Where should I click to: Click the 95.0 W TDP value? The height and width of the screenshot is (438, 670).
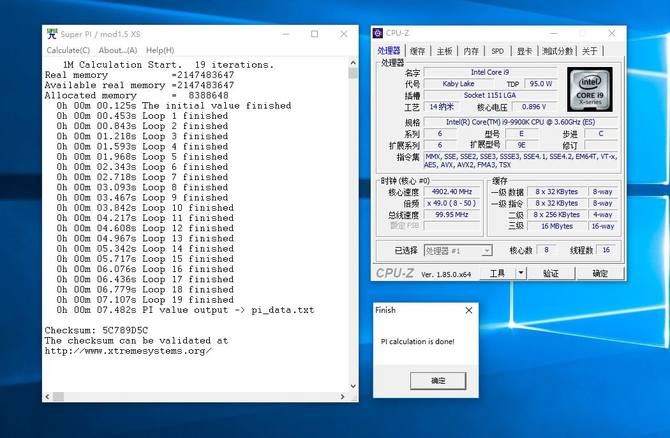tap(541, 84)
